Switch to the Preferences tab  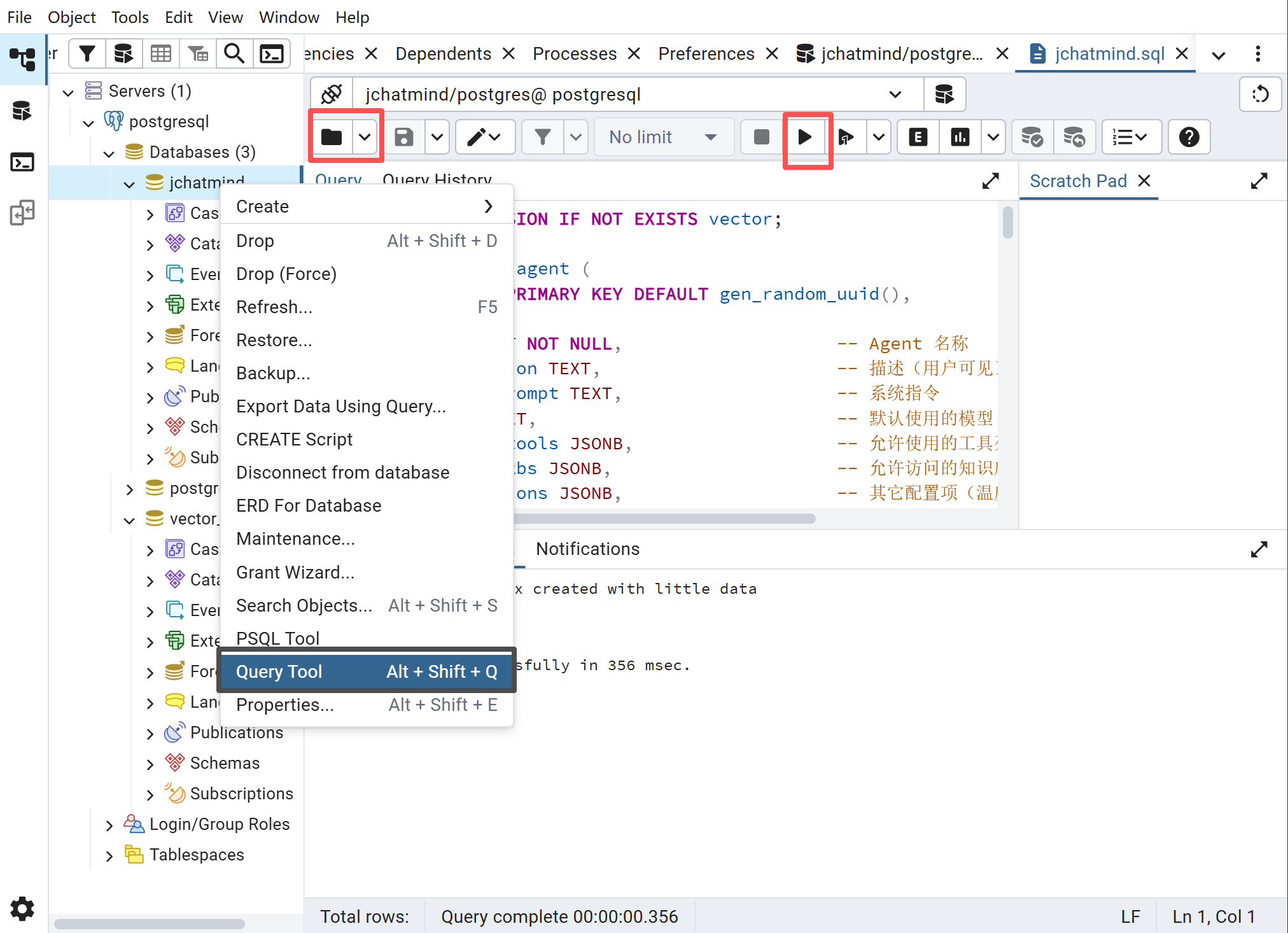(706, 53)
